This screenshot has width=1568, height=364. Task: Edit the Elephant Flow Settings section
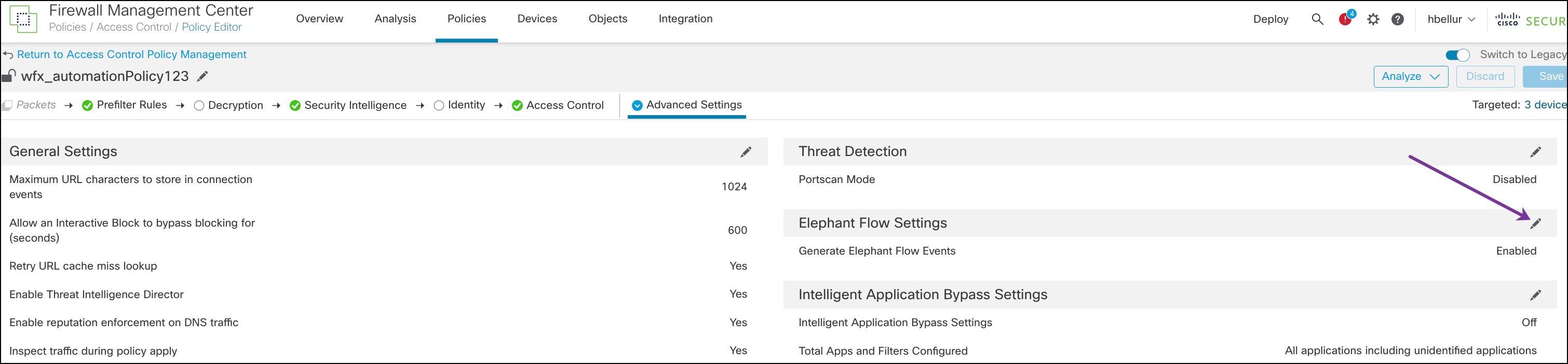[1536, 223]
